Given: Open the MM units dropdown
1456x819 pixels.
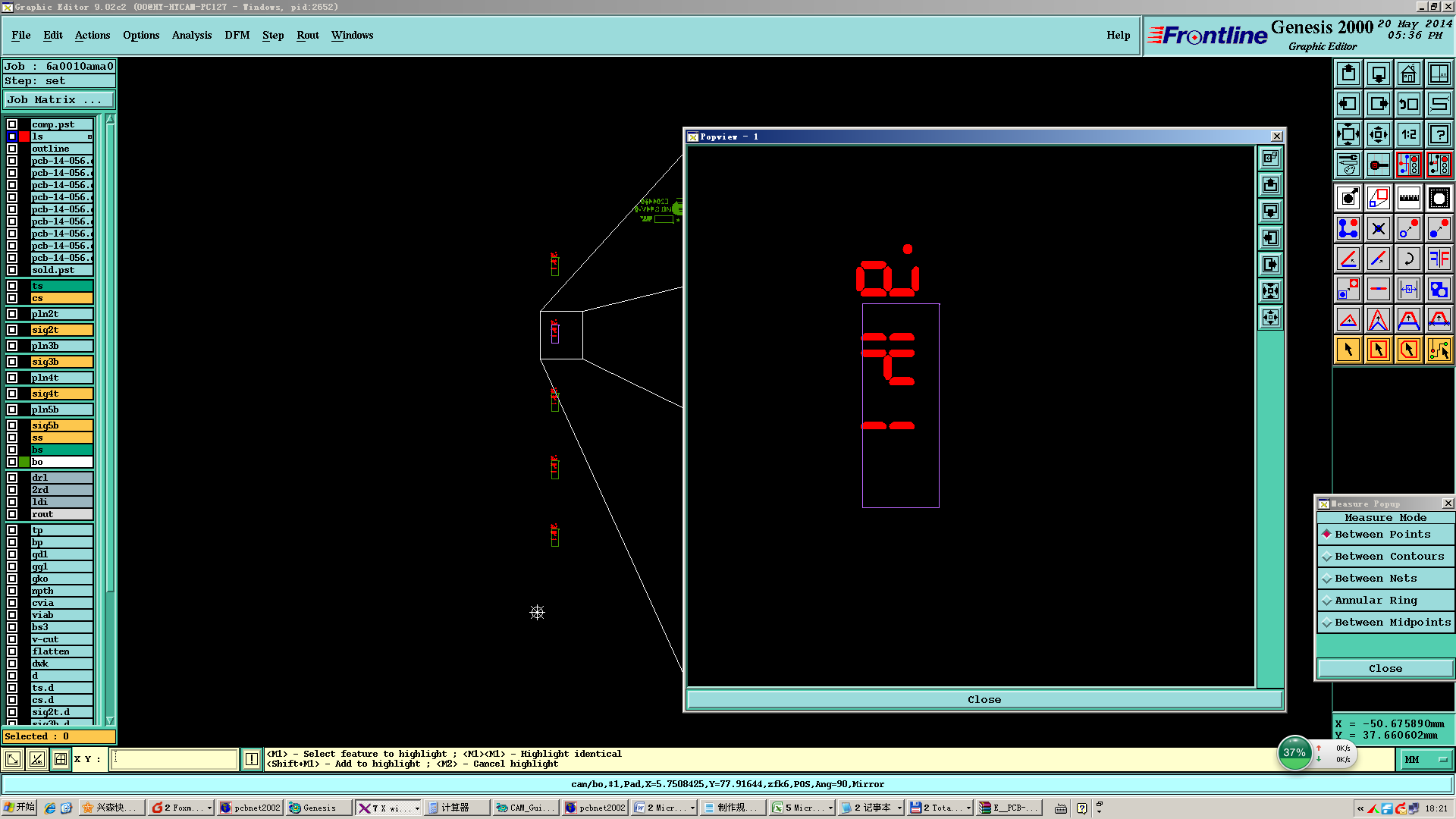Looking at the screenshot, I should pyautogui.click(x=1426, y=759).
